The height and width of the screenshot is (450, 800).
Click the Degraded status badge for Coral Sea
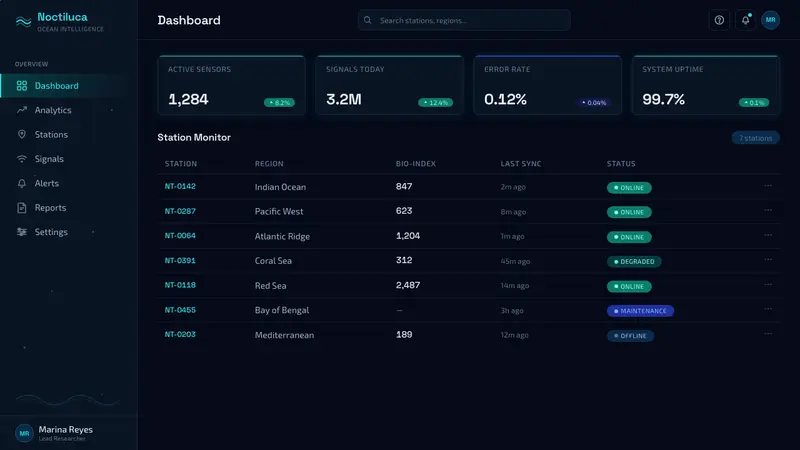[634, 261]
